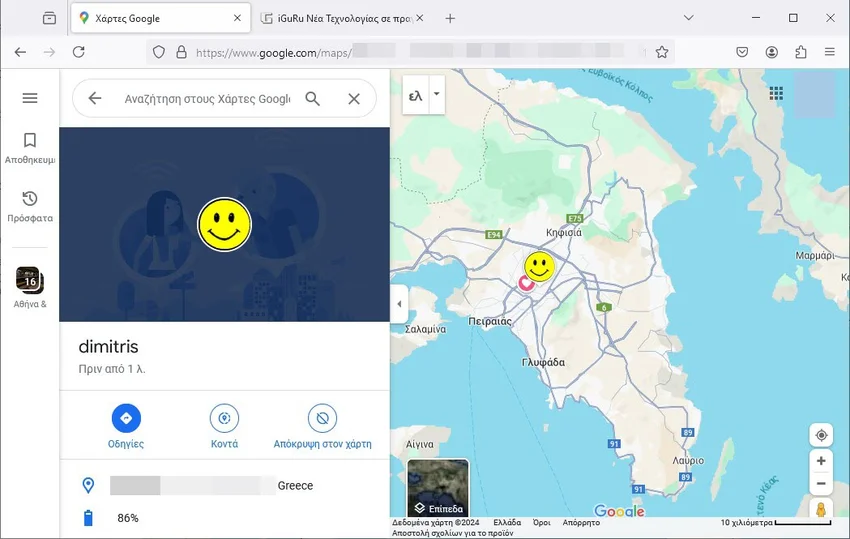Go forward one page in browser
The image size is (850, 539).
49,52
